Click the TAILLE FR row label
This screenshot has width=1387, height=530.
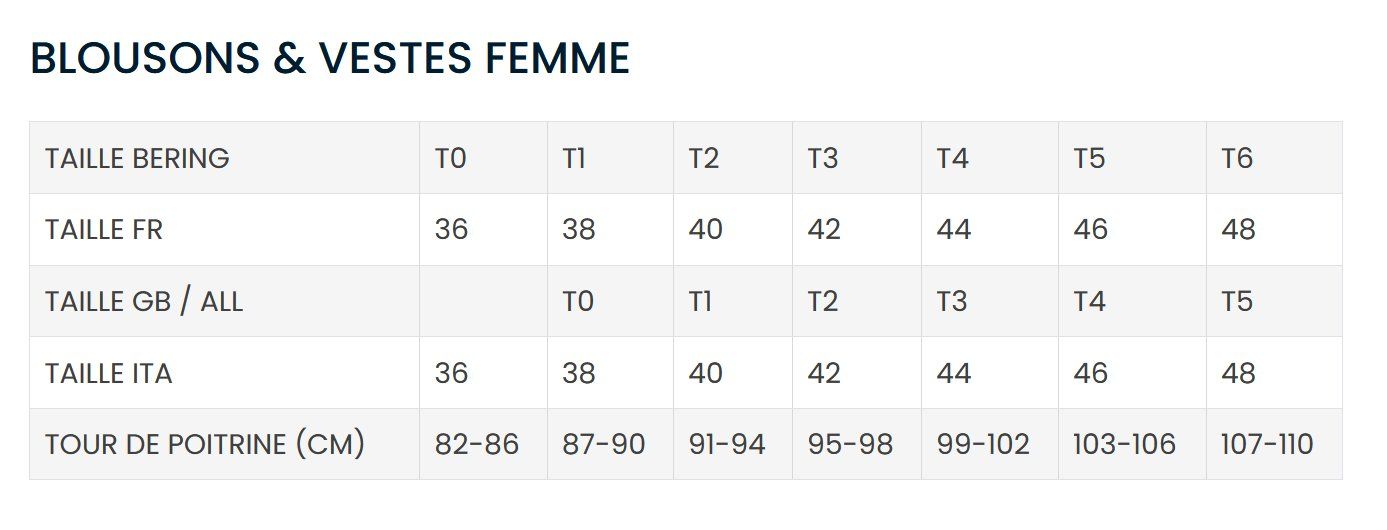click(103, 230)
